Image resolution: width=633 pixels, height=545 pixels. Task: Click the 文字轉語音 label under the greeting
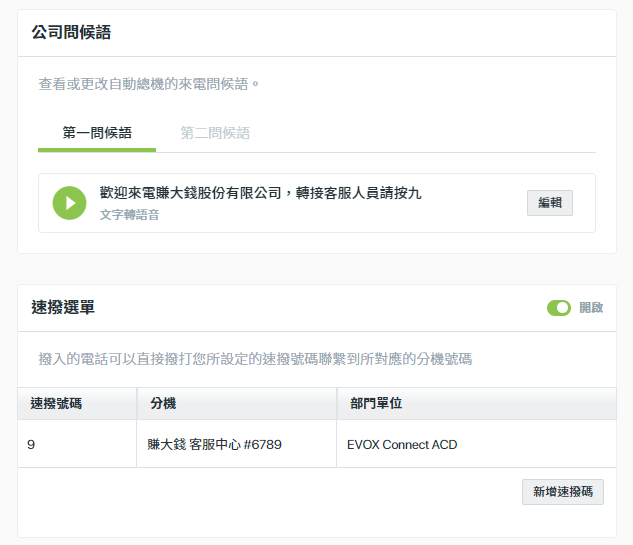point(130,214)
